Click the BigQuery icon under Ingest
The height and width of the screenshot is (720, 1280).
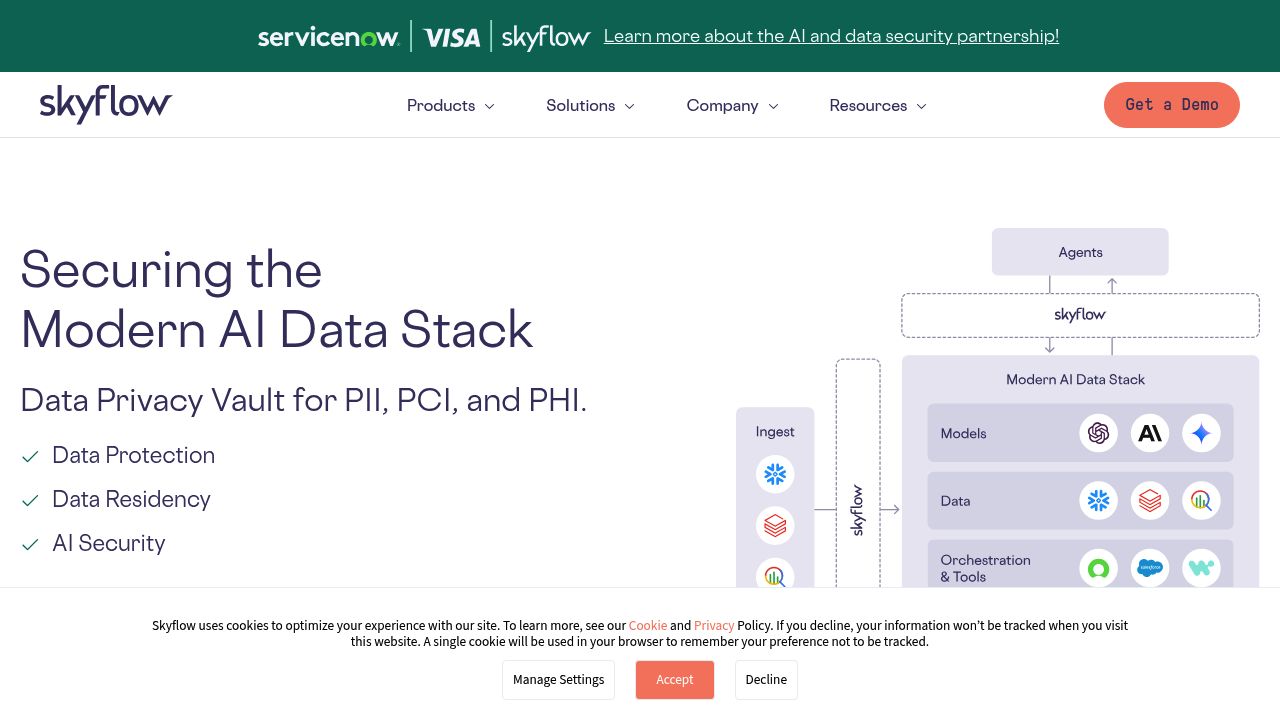pos(775,573)
